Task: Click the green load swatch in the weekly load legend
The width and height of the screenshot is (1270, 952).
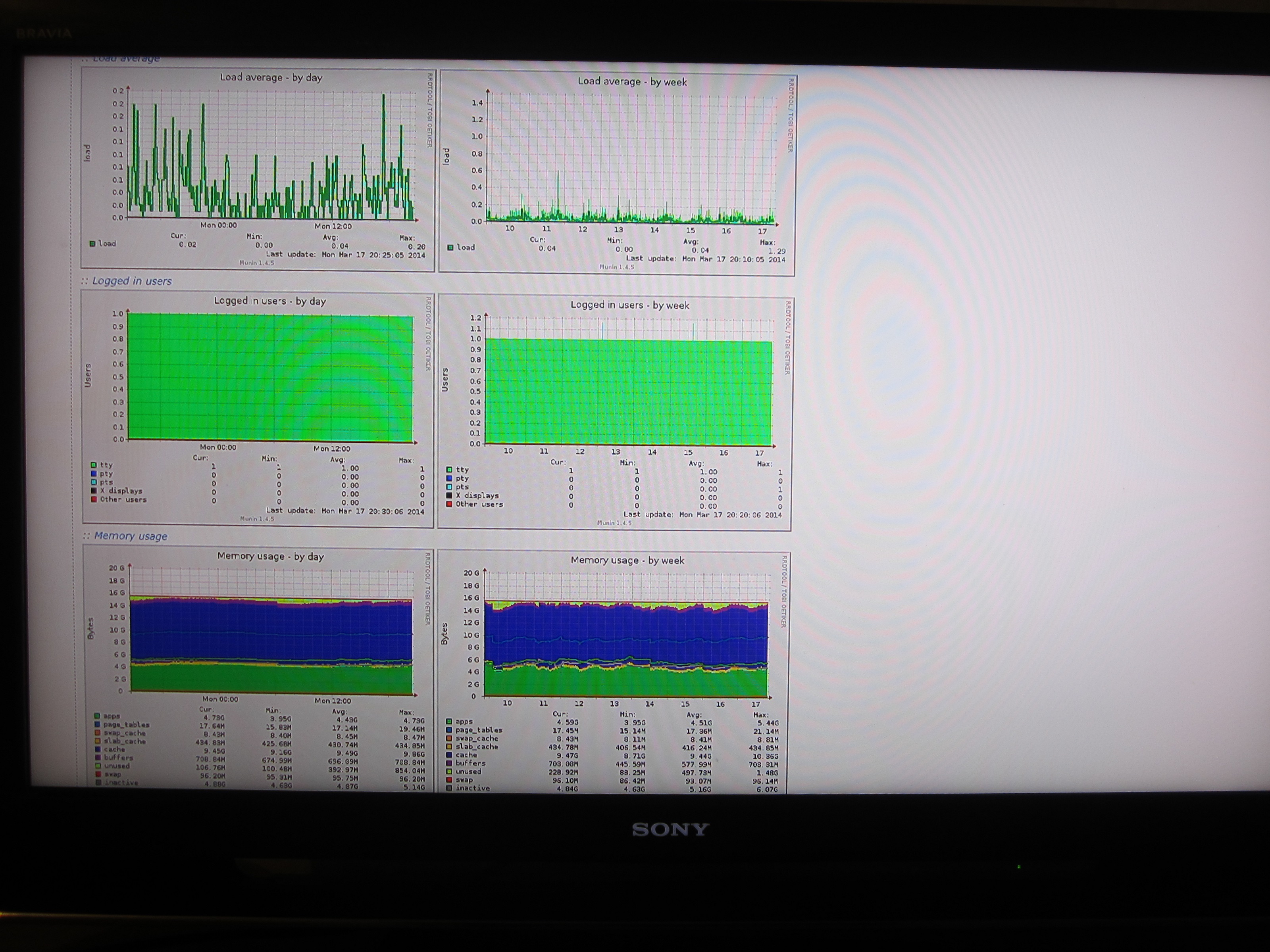Action: 451,248
